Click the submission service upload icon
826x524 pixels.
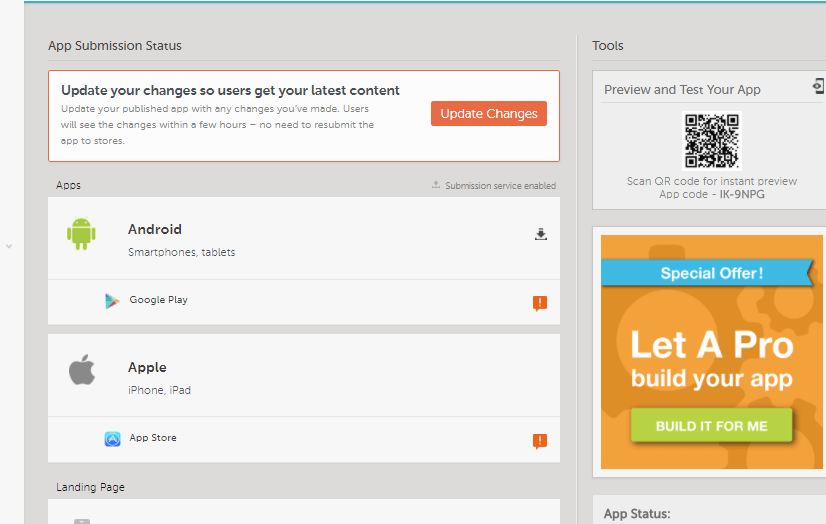(436, 185)
